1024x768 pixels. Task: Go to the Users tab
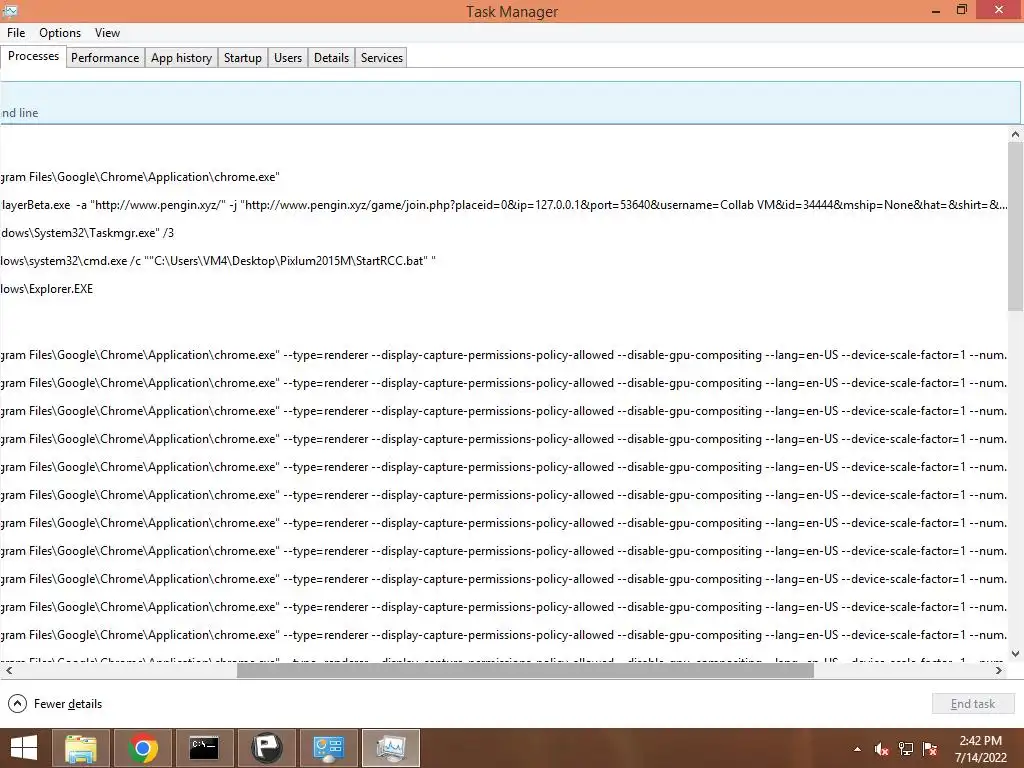288,57
